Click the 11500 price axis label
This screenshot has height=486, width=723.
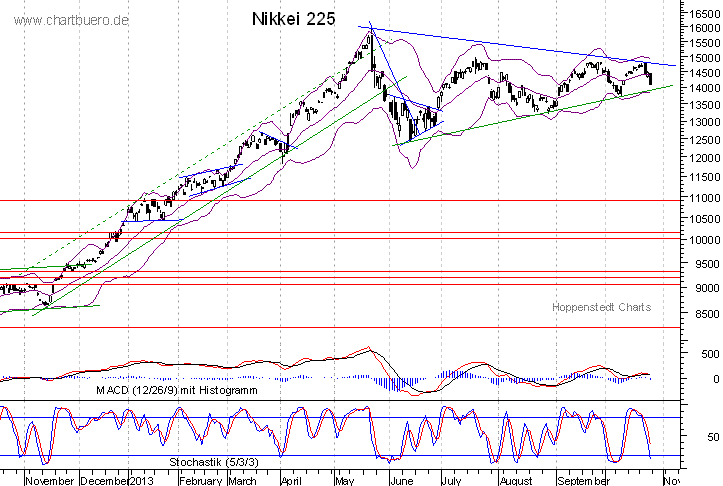point(705,177)
